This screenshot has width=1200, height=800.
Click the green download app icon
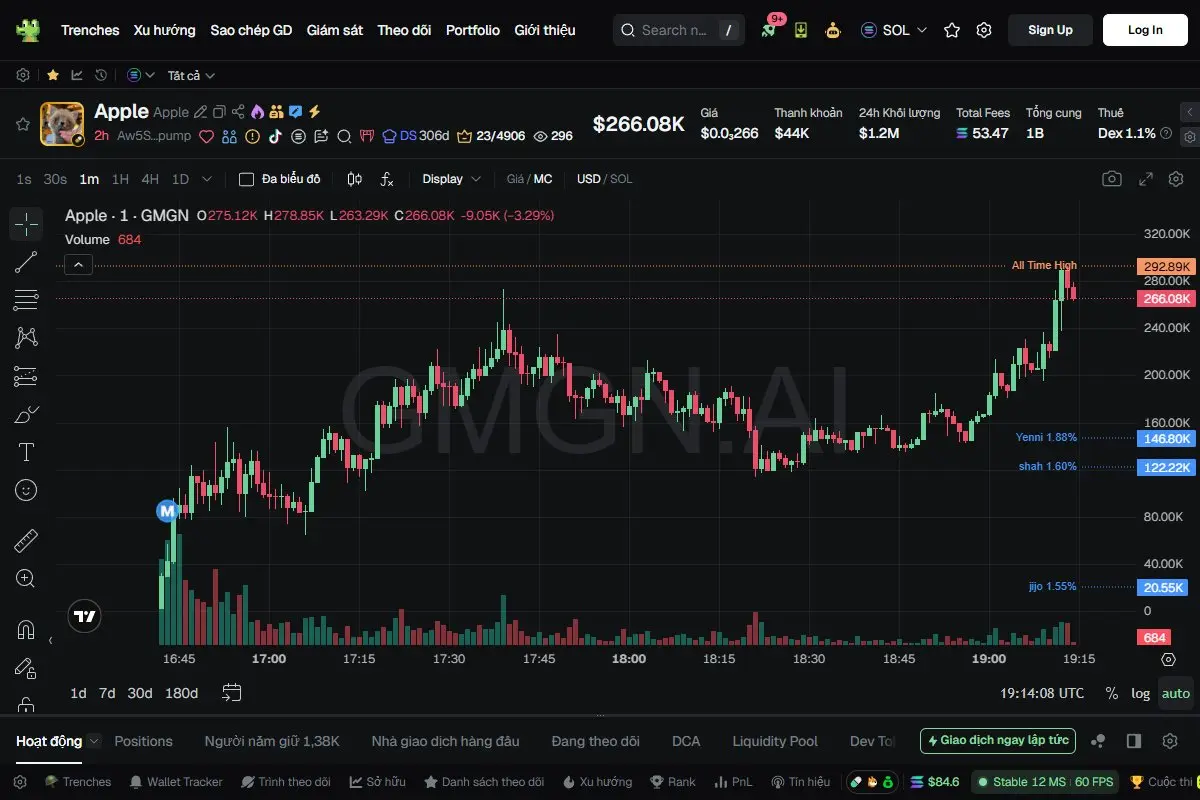point(801,30)
